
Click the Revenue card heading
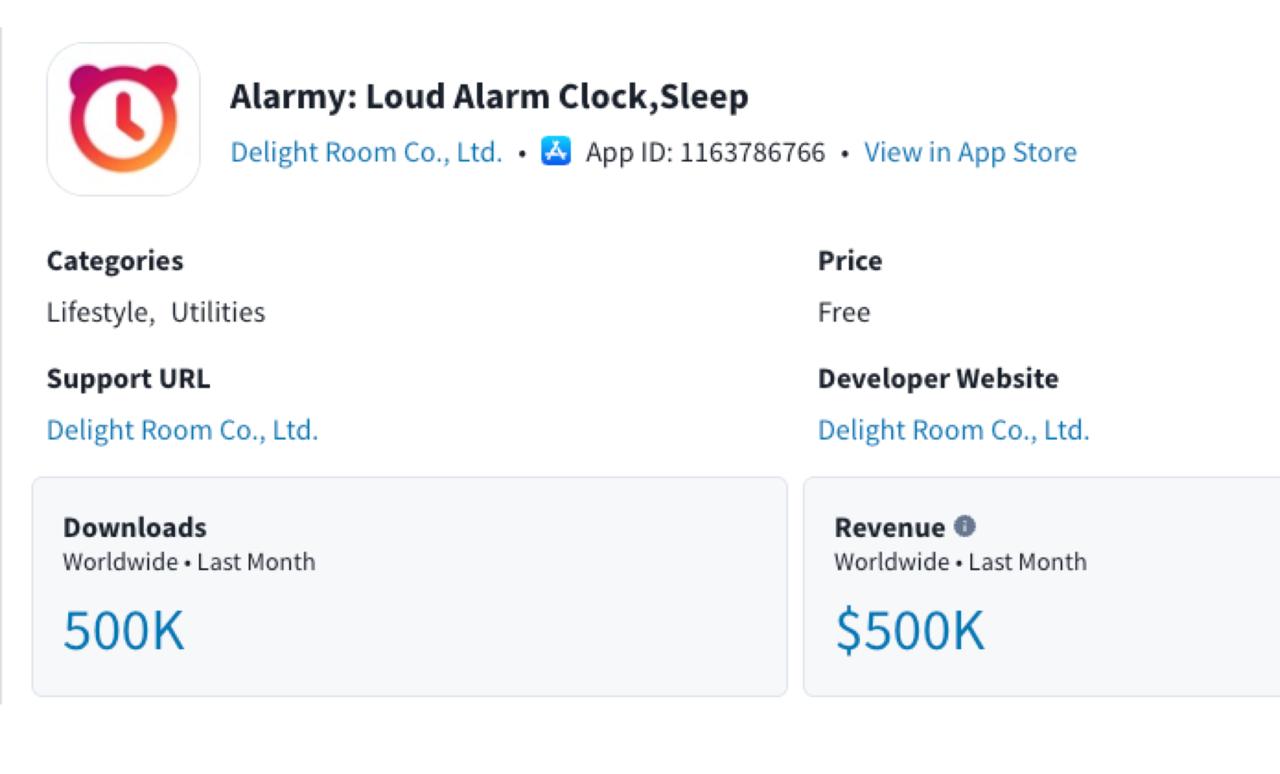pyautogui.click(x=890, y=527)
